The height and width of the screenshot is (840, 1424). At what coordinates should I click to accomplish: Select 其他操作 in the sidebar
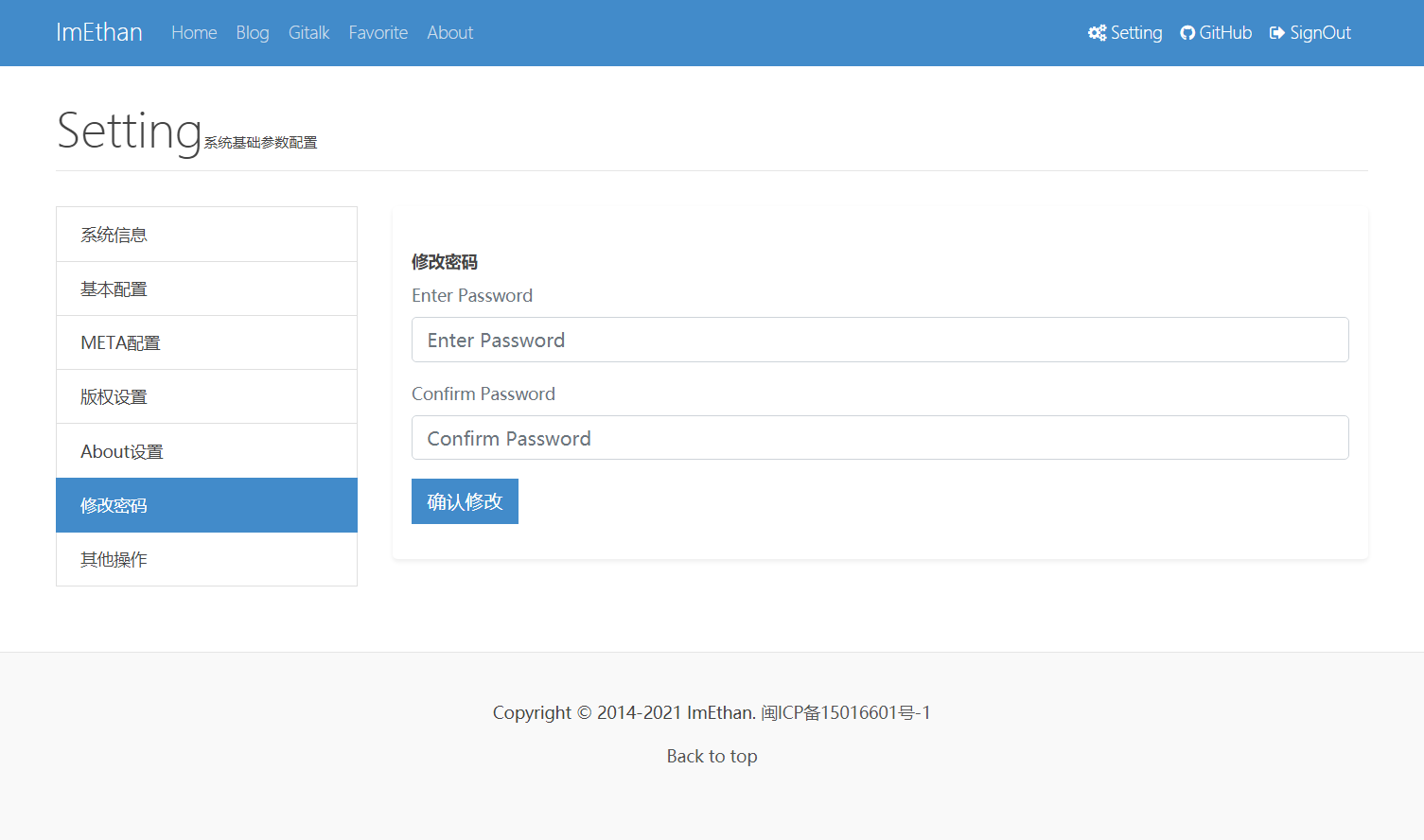pos(206,559)
